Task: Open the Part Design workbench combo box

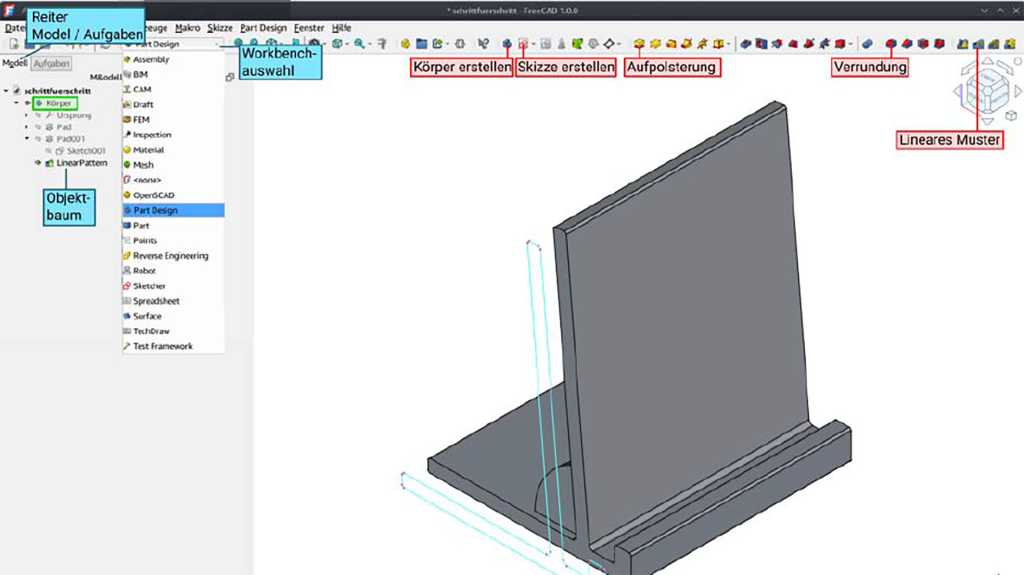Action: pos(172,44)
